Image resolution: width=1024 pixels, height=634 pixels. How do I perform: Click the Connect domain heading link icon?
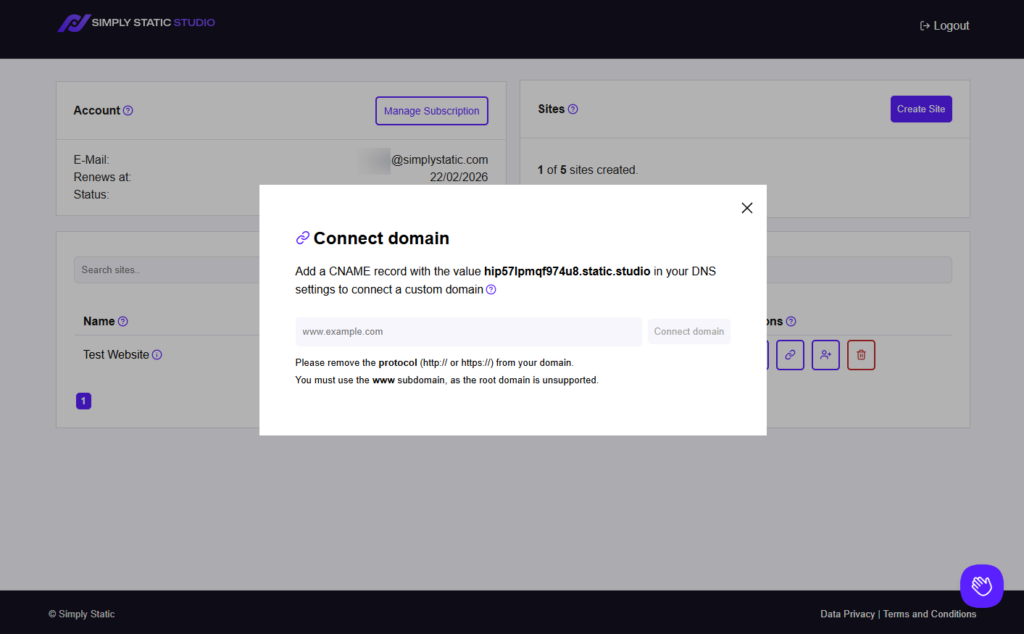pyautogui.click(x=302, y=238)
